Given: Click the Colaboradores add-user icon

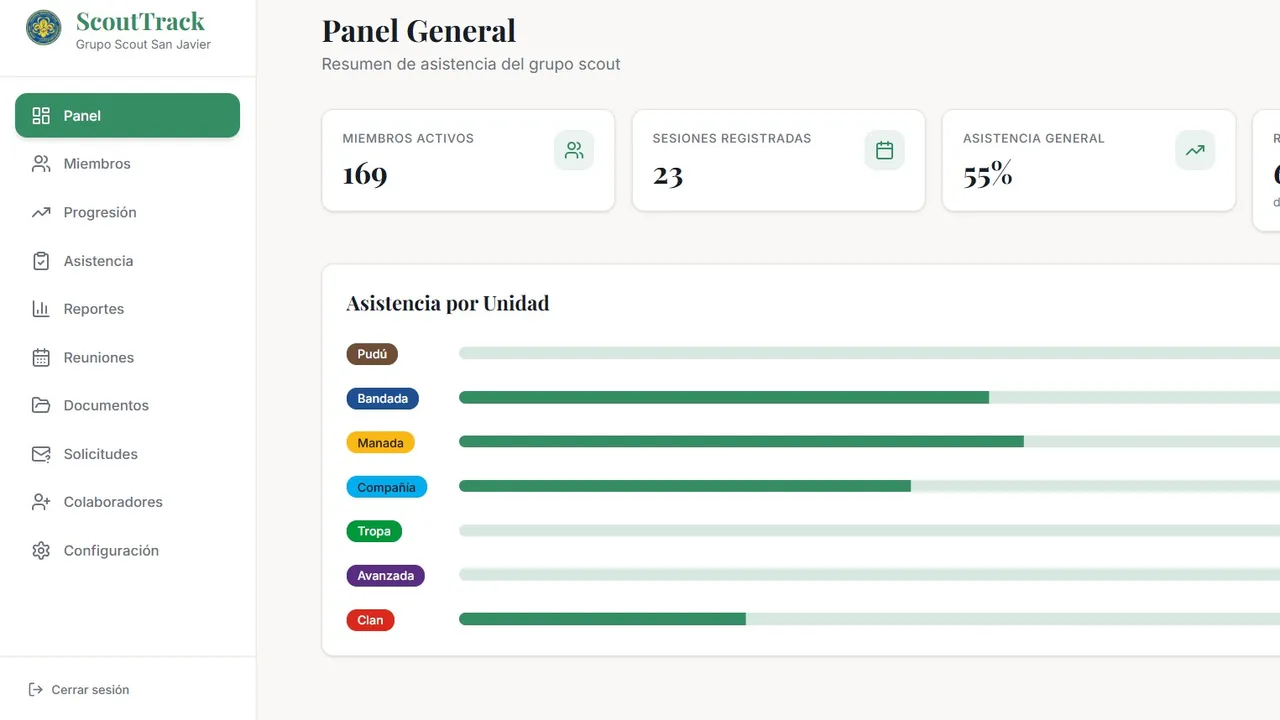Looking at the screenshot, I should click(41, 502).
